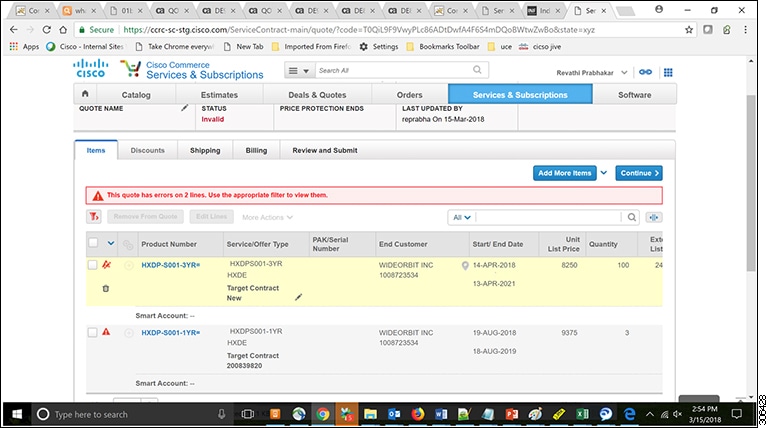Open the More Actions dropdown
Screen dimensions: 768x428
pyautogui.click(x=267, y=217)
